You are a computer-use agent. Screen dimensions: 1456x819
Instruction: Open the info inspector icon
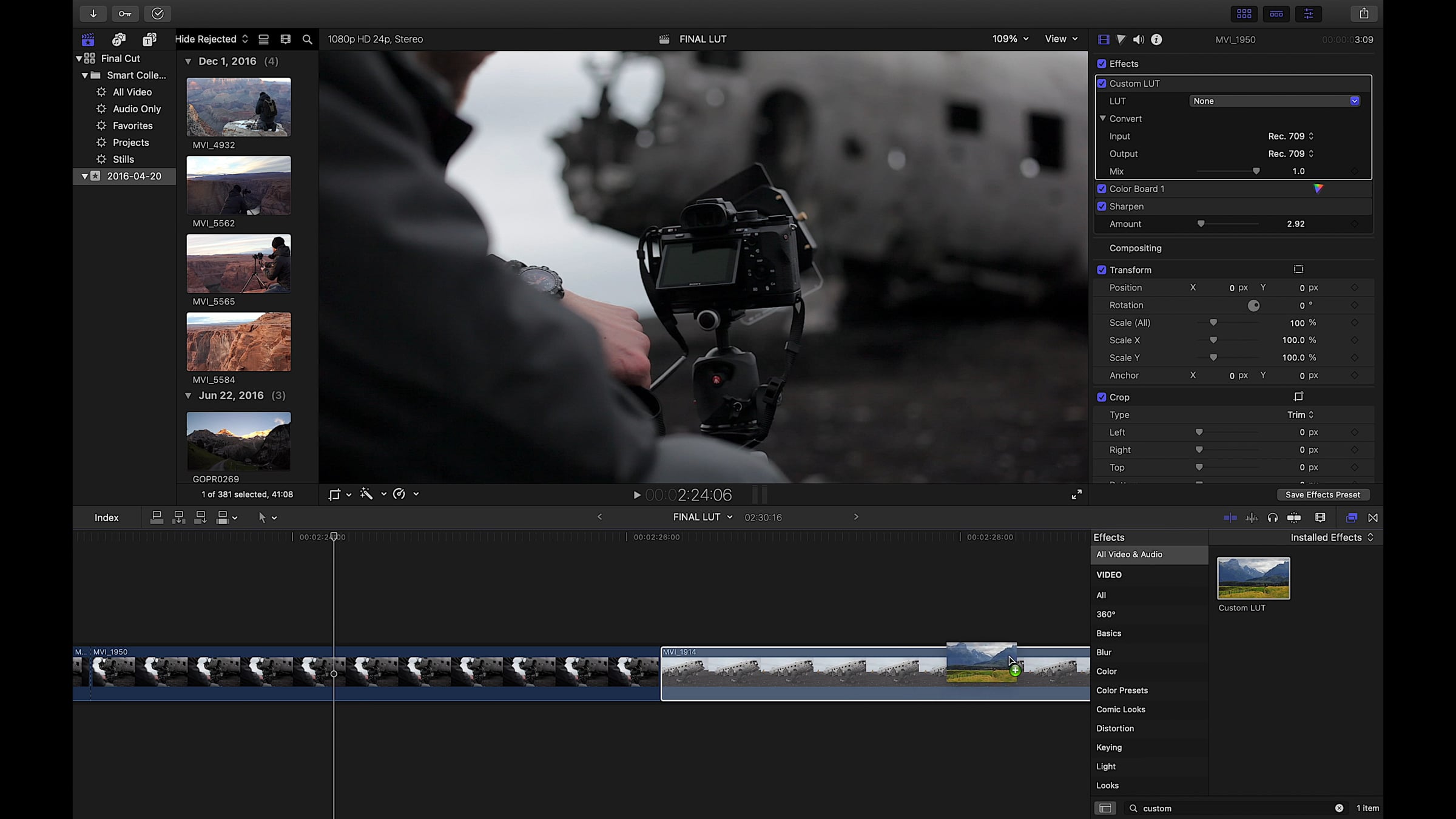1157,39
